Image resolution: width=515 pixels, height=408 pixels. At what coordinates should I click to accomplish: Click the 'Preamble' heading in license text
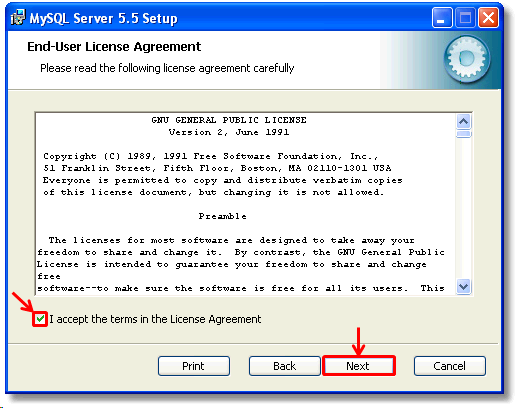(x=223, y=216)
